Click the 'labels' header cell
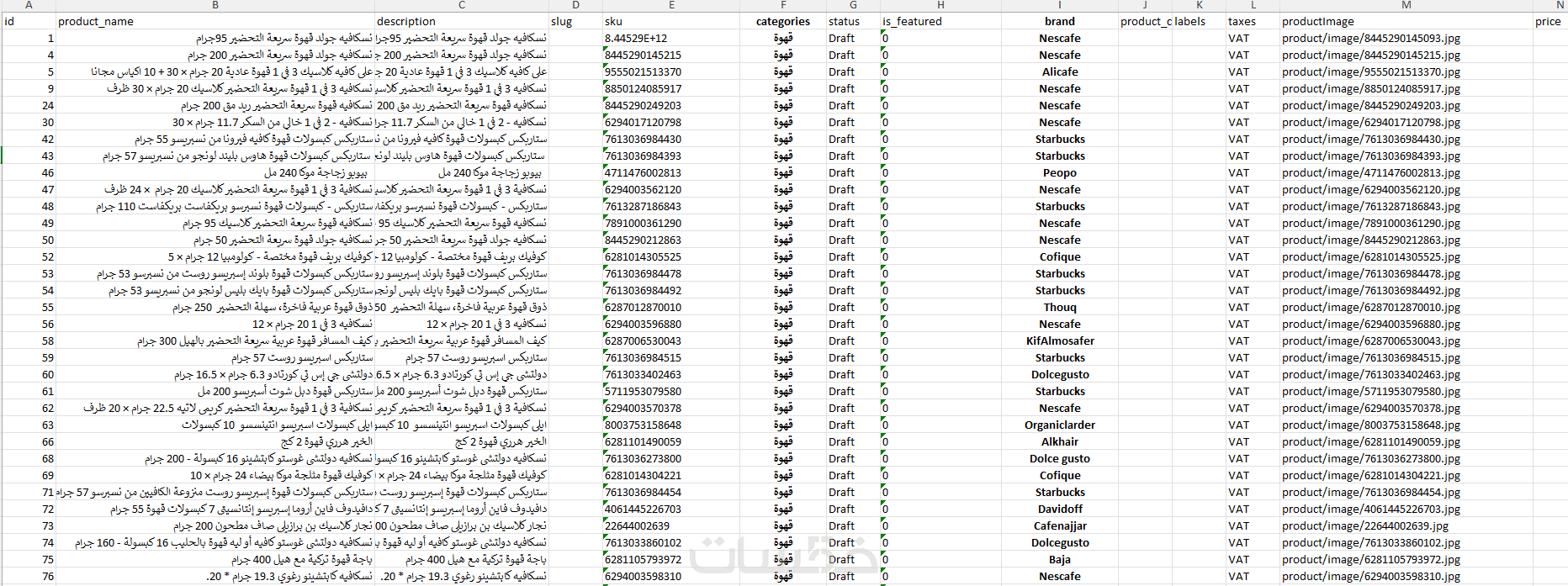The image size is (1568, 586). [x=1199, y=21]
